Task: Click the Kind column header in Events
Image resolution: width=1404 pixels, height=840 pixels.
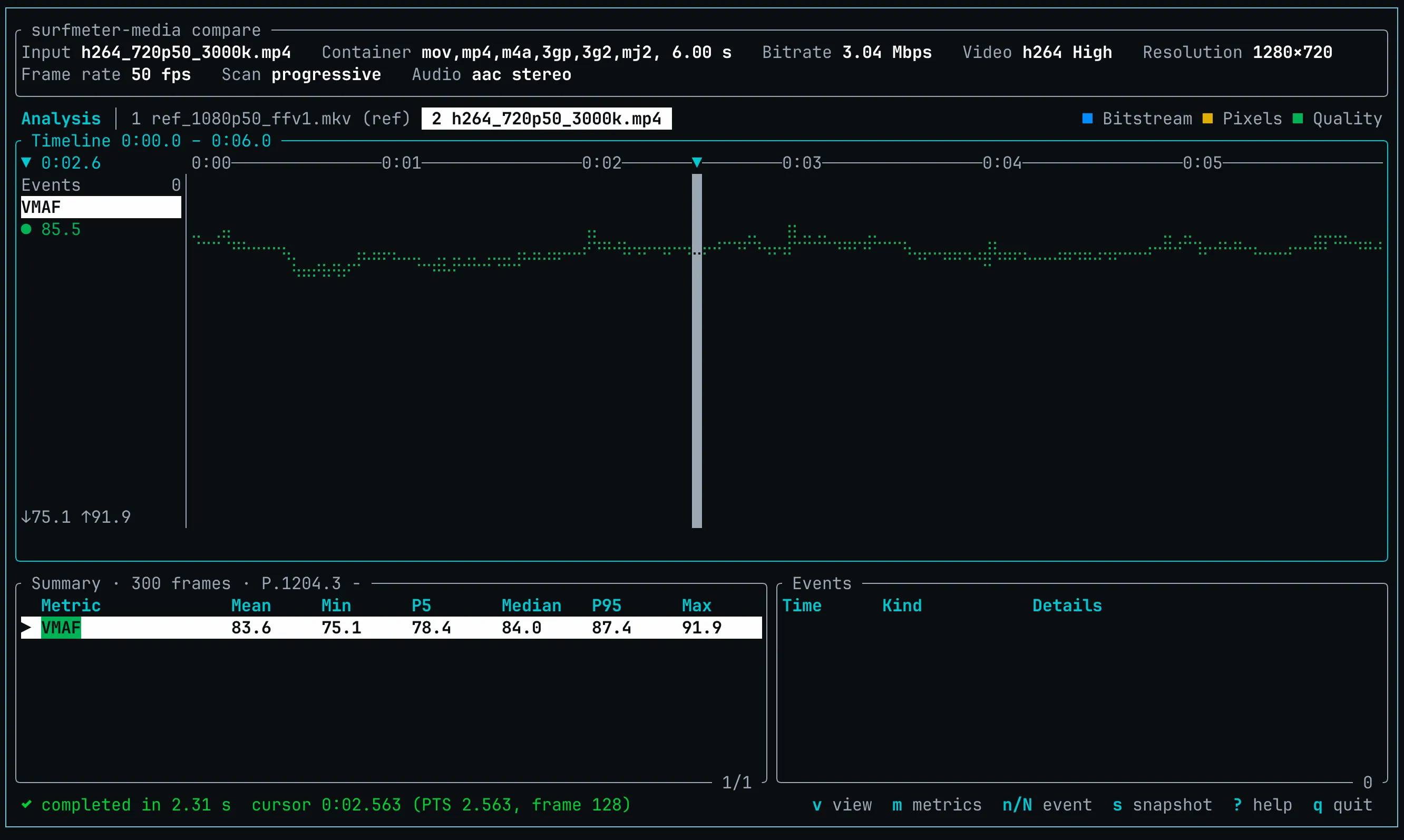Action: [902, 605]
